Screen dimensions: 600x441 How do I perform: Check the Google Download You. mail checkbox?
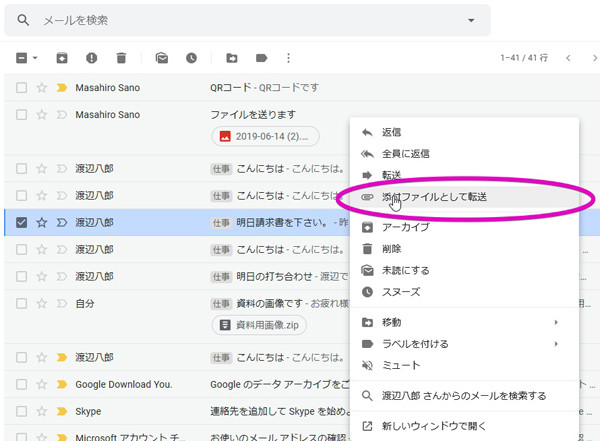pos(22,384)
